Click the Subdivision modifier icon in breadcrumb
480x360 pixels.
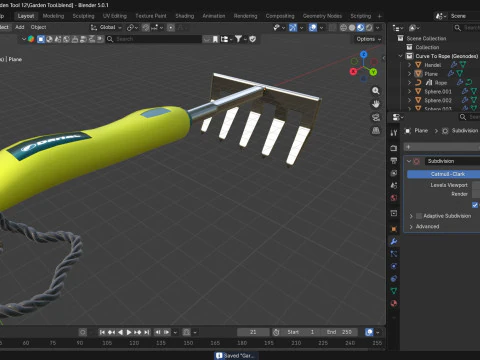click(445, 131)
